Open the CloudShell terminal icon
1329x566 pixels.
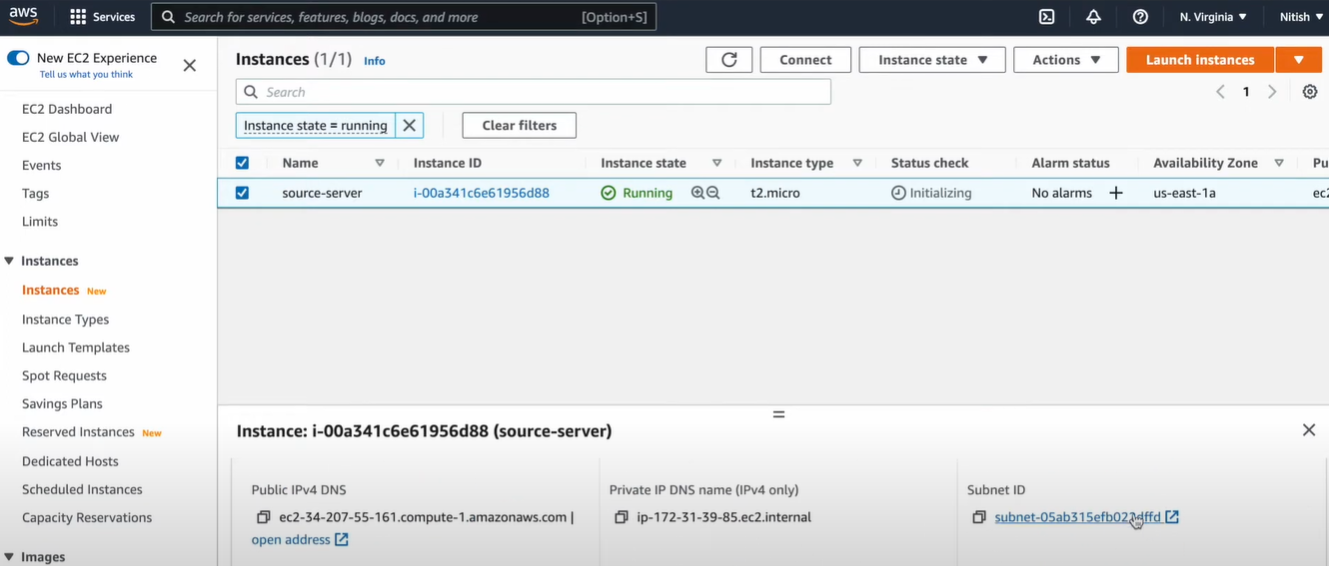click(1047, 17)
